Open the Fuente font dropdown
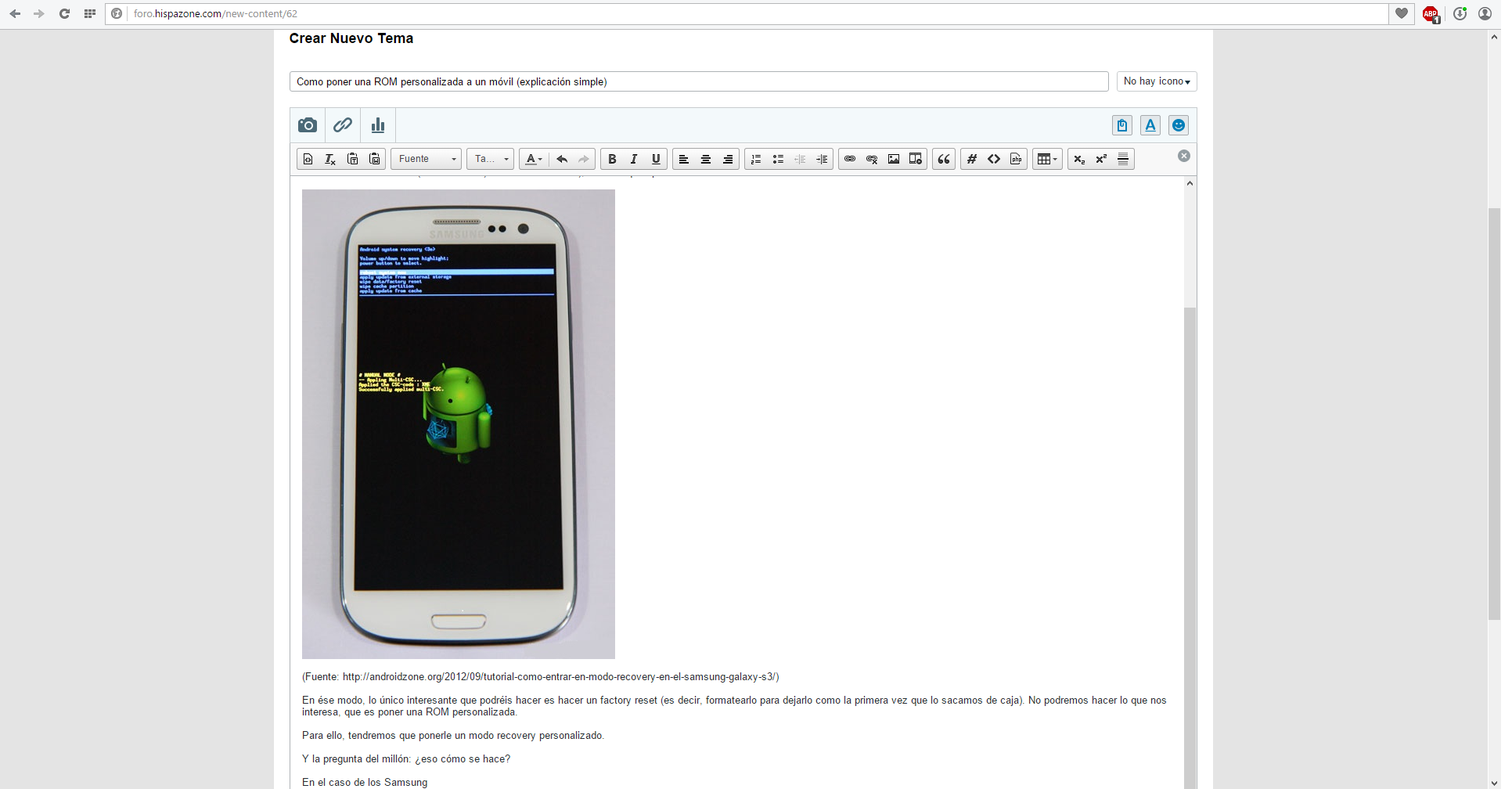Image resolution: width=1512 pixels, height=789 pixels. (x=427, y=159)
